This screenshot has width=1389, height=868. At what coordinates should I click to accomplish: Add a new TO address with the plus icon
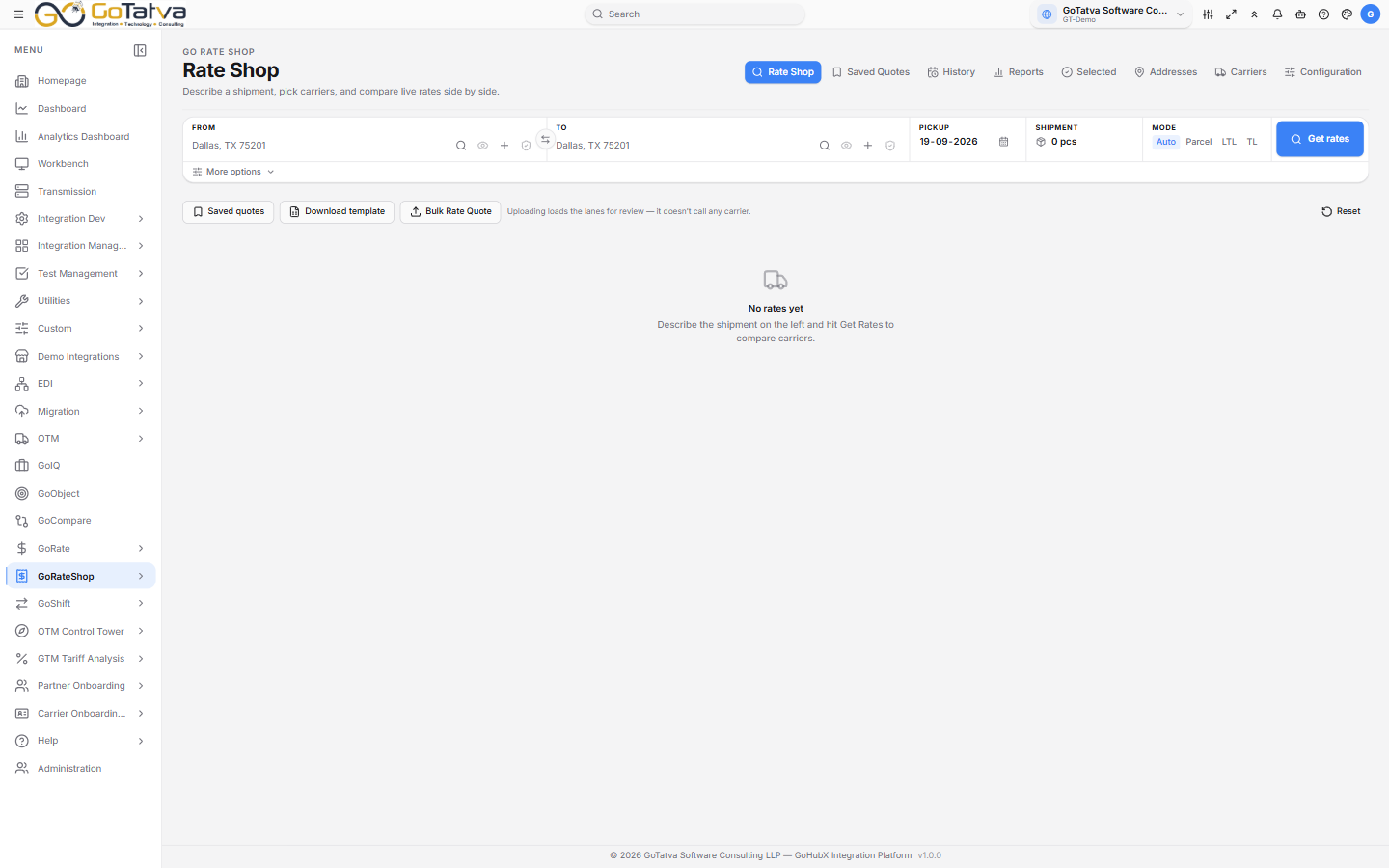click(x=868, y=146)
